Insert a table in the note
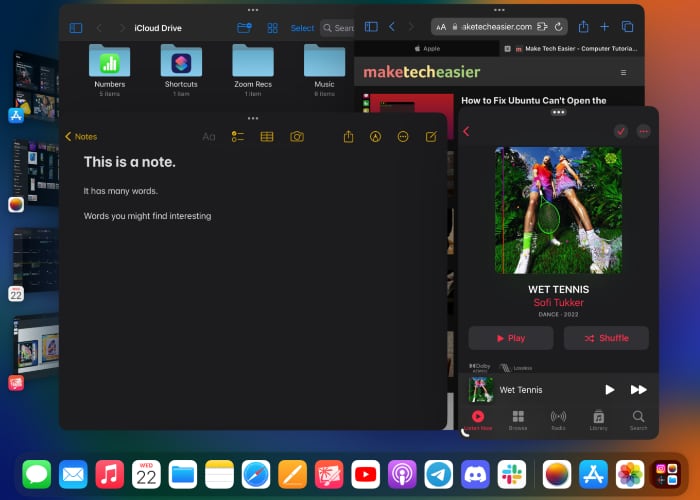 (267, 137)
